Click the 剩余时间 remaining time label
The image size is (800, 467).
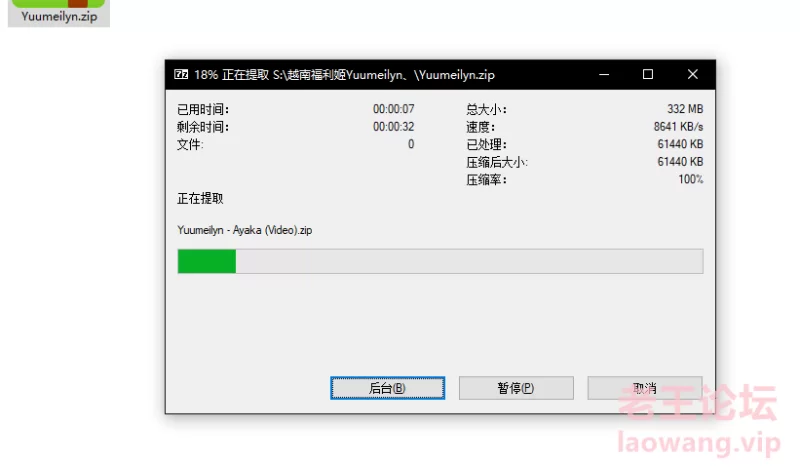coord(203,127)
